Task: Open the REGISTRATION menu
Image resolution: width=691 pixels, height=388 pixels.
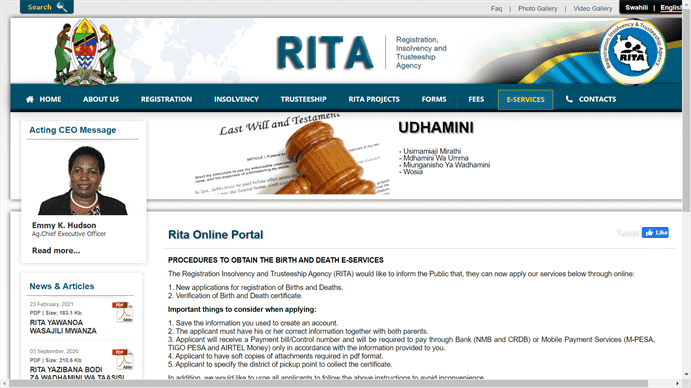Action: (x=166, y=99)
